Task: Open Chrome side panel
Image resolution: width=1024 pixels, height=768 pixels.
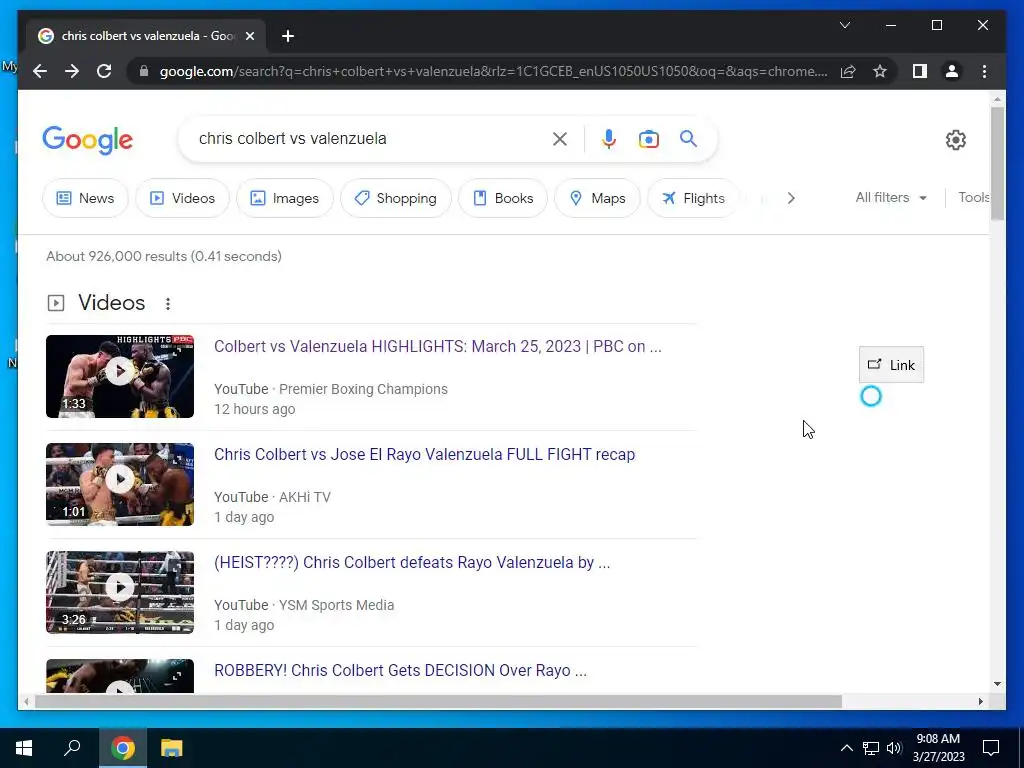Action: (920, 71)
